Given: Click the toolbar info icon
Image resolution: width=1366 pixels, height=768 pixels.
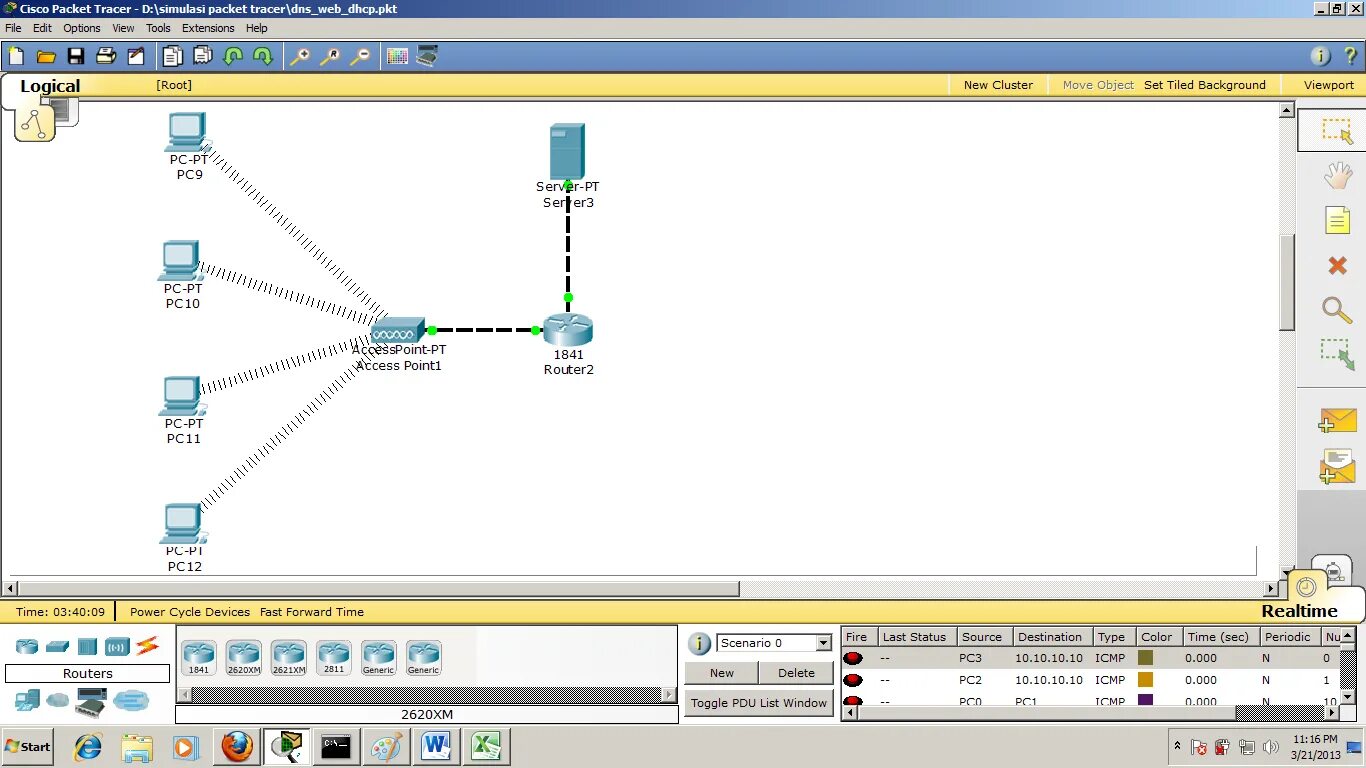Looking at the screenshot, I should pyautogui.click(x=1320, y=56).
